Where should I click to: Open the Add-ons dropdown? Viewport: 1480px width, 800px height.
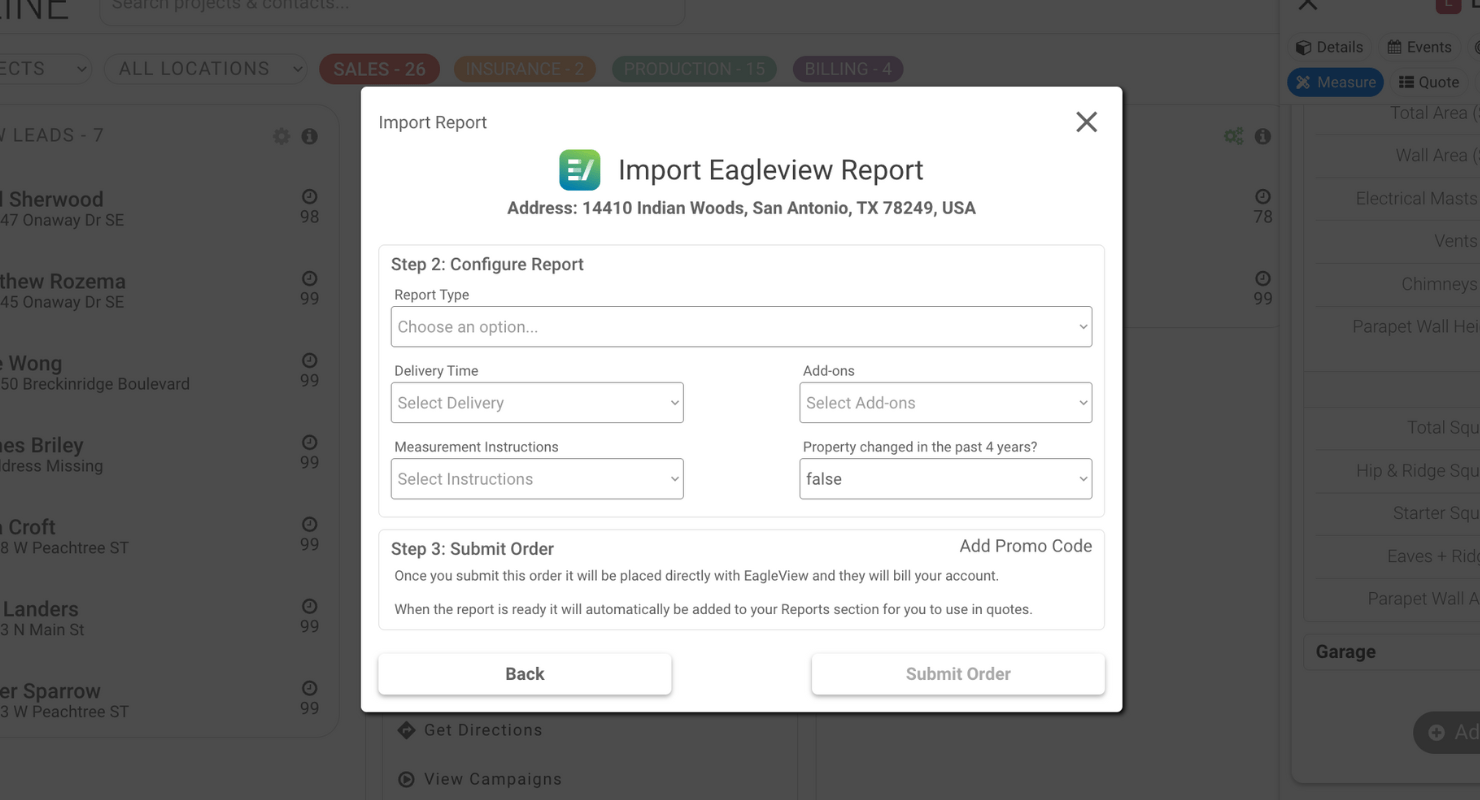[945, 403]
